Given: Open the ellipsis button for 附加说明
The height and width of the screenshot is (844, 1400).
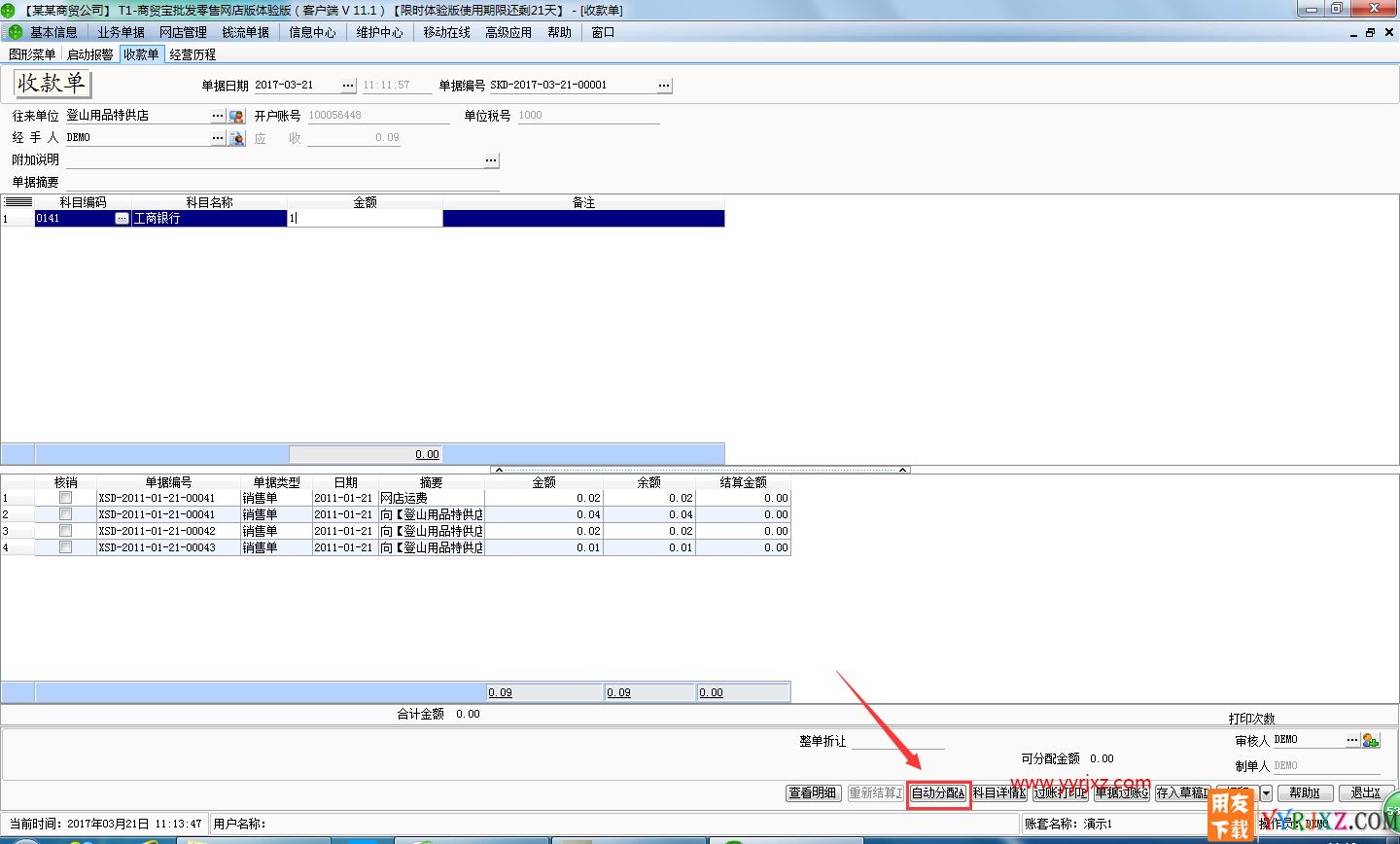Looking at the screenshot, I should 491,160.
